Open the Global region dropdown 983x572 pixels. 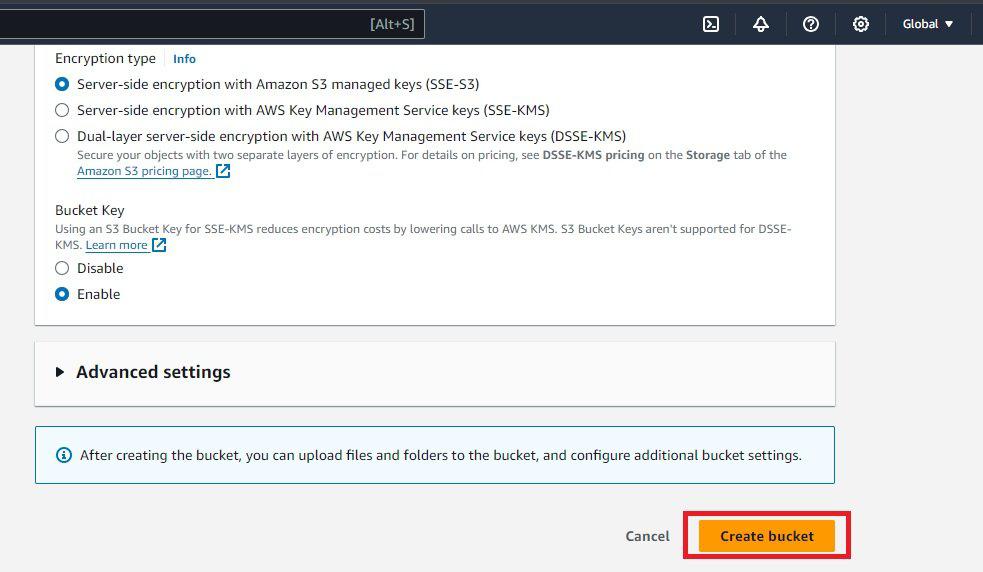click(x=928, y=24)
